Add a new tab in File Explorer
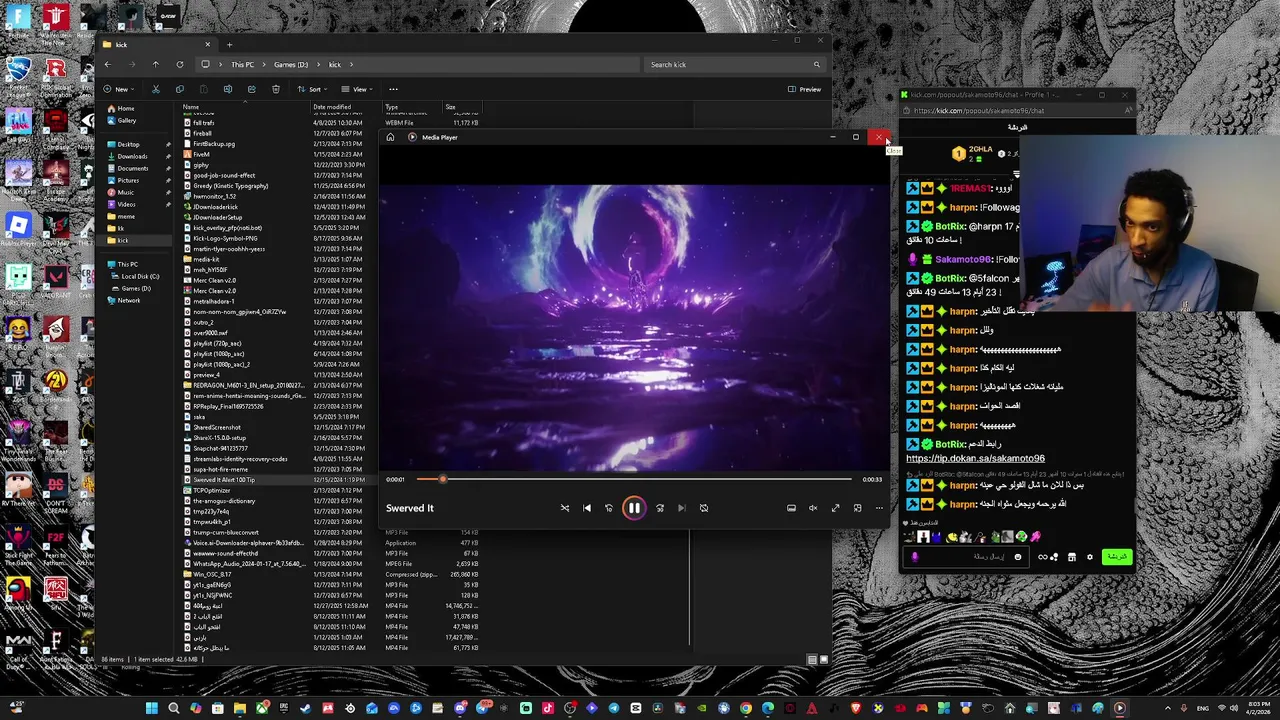 [229, 44]
